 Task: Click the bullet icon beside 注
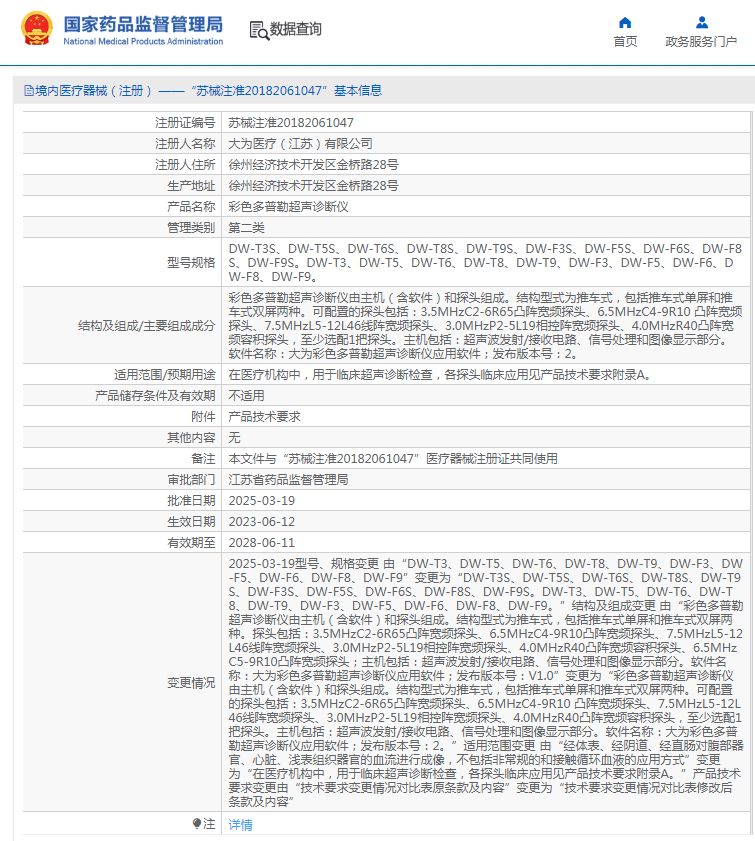coord(196,823)
